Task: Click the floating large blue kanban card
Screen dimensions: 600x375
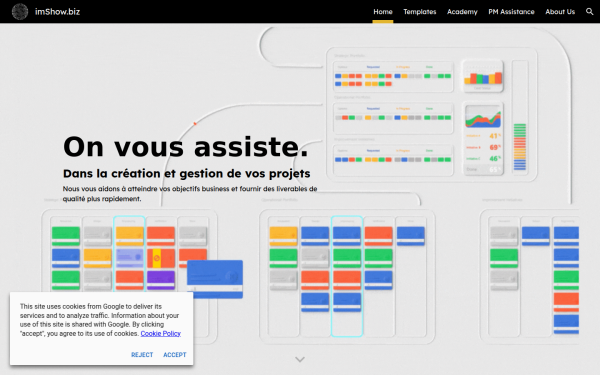Action: [215, 279]
